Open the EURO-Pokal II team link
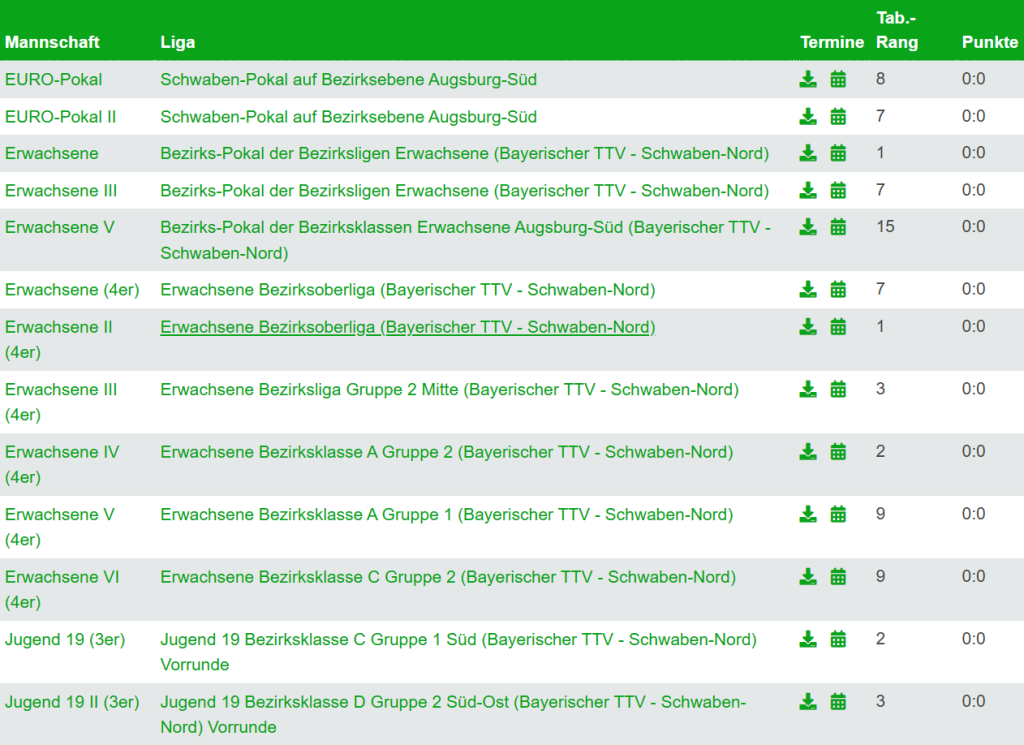The height and width of the screenshot is (745, 1024). [x=61, y=117]
